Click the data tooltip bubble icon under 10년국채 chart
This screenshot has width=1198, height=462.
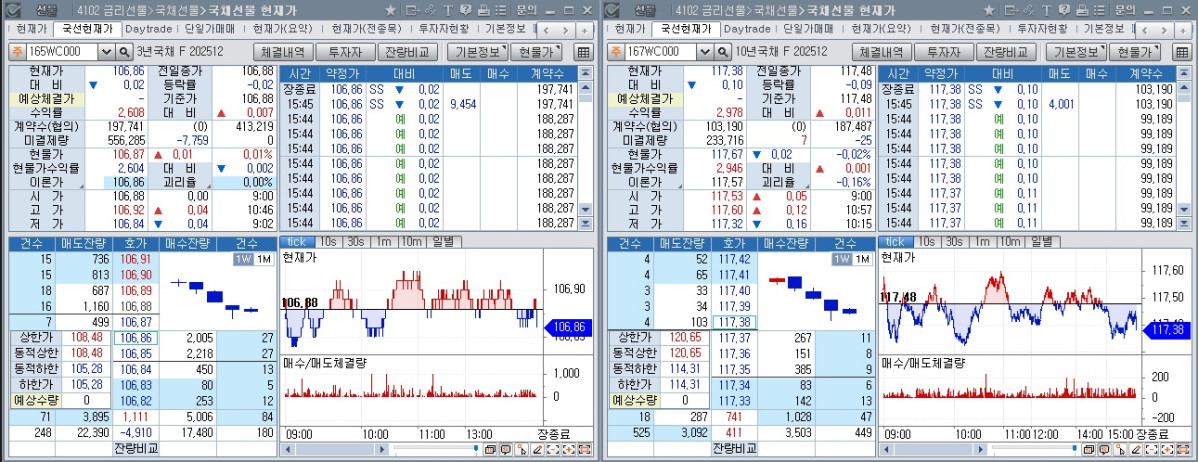[x=1103, y=449]
